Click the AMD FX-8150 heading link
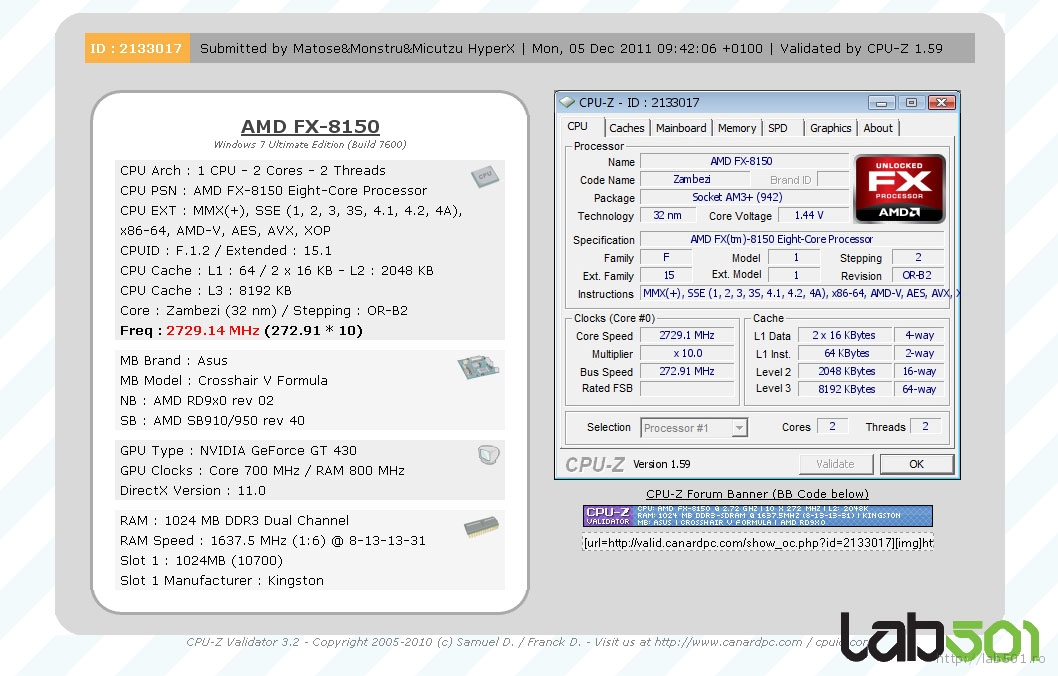1058x676 pixels. point(310,127)
